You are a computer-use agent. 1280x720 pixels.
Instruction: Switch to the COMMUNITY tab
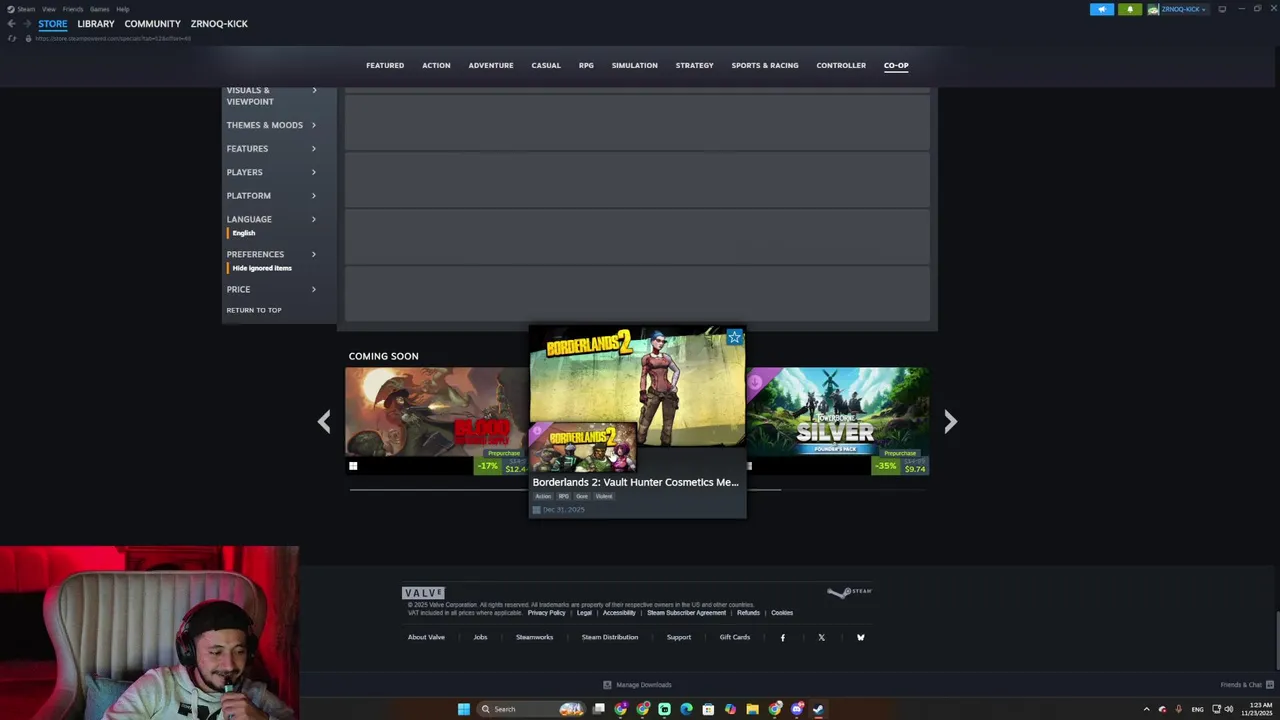tap(153, 24)
